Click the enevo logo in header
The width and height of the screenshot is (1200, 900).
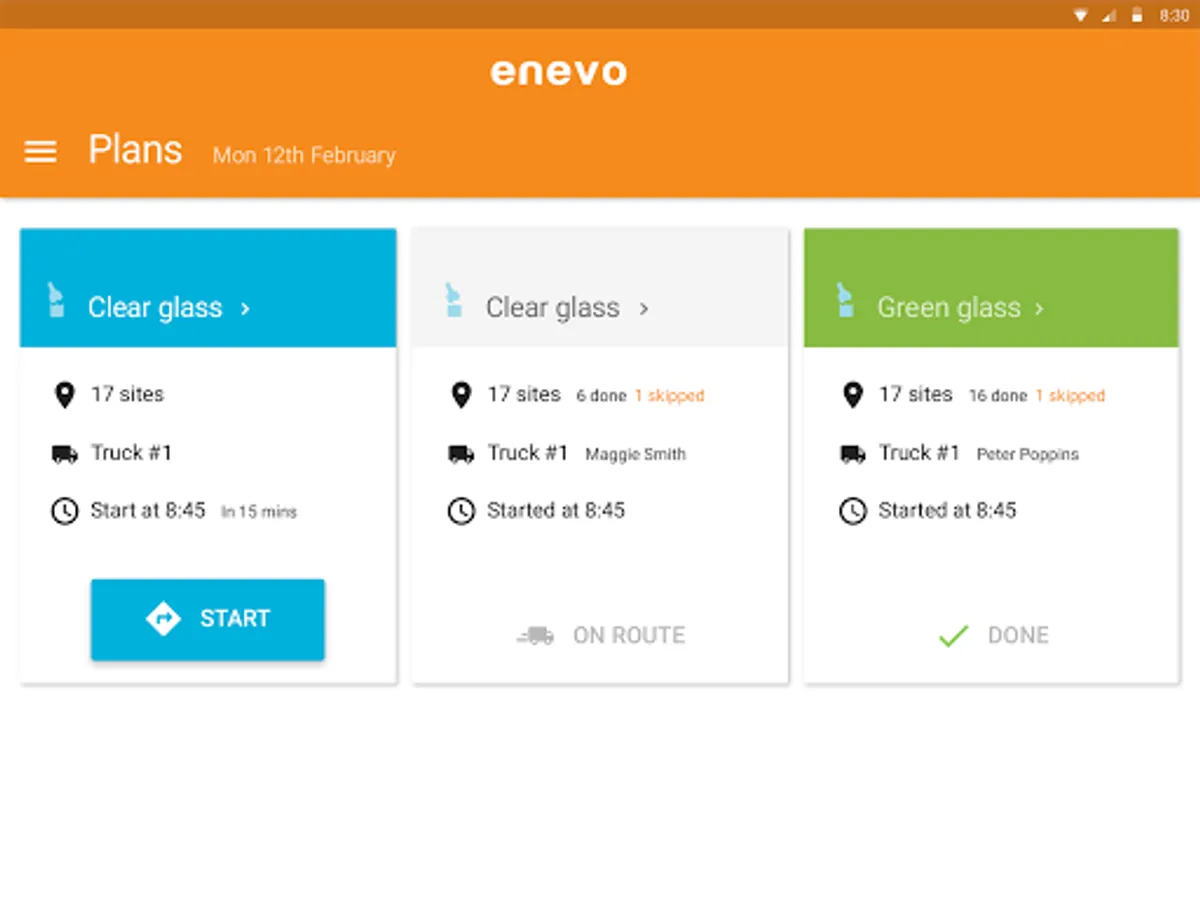(x=558, y=72)
